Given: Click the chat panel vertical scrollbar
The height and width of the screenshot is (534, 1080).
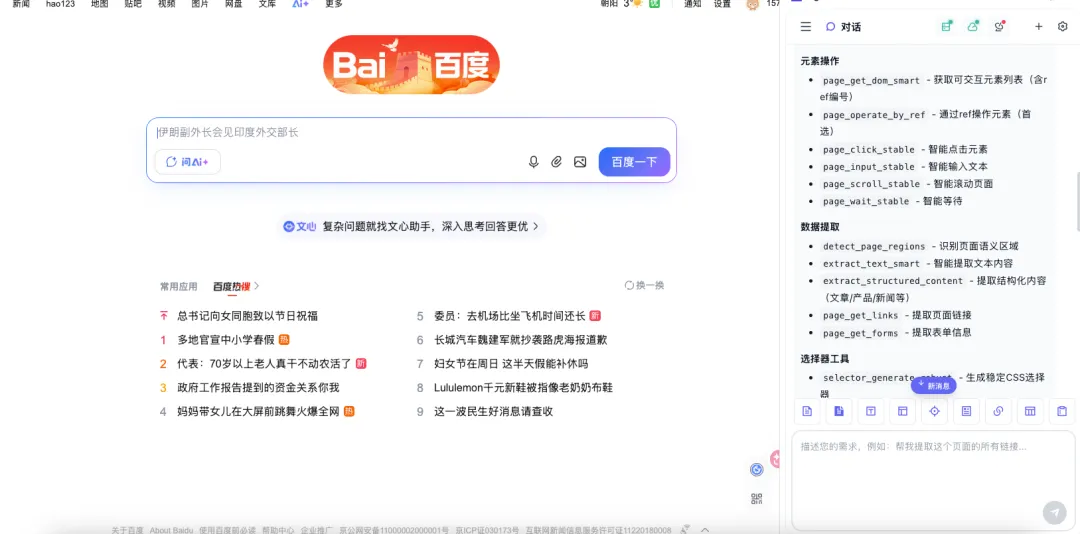Looking at the screenshot, I should (1077, 200).
